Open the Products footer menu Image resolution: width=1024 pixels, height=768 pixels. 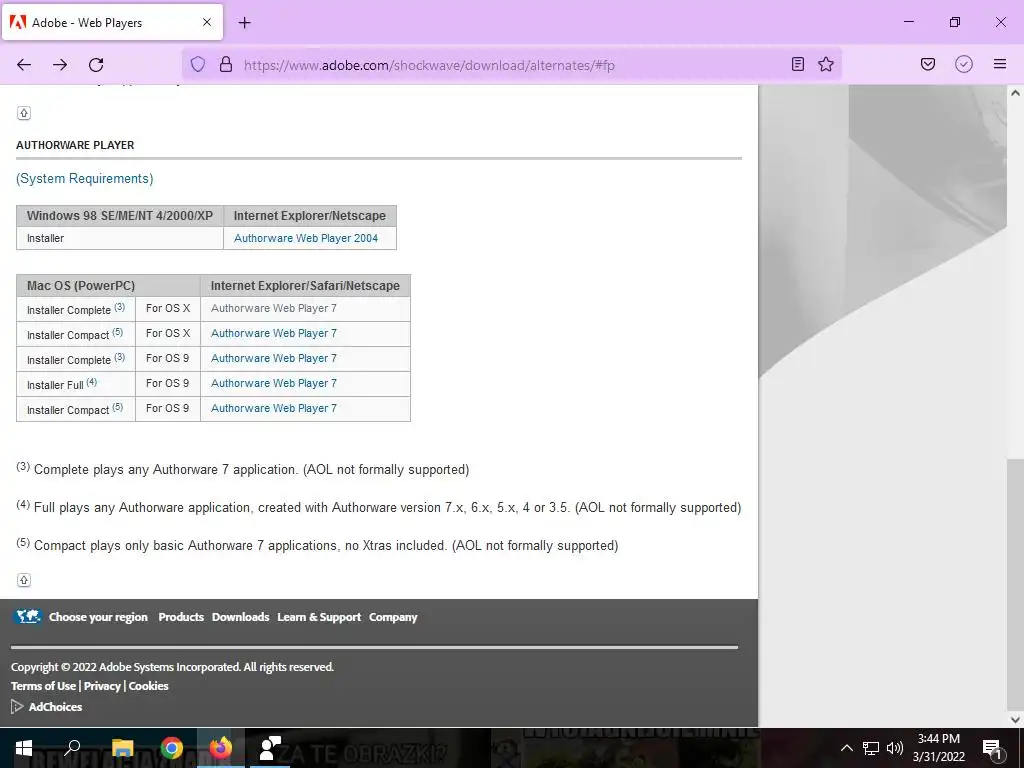tap(181, 617)
